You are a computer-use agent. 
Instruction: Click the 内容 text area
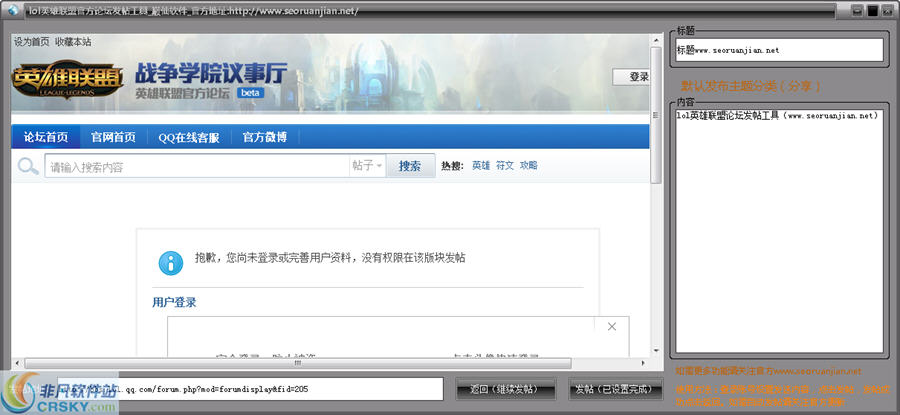(x=779, y=231)
